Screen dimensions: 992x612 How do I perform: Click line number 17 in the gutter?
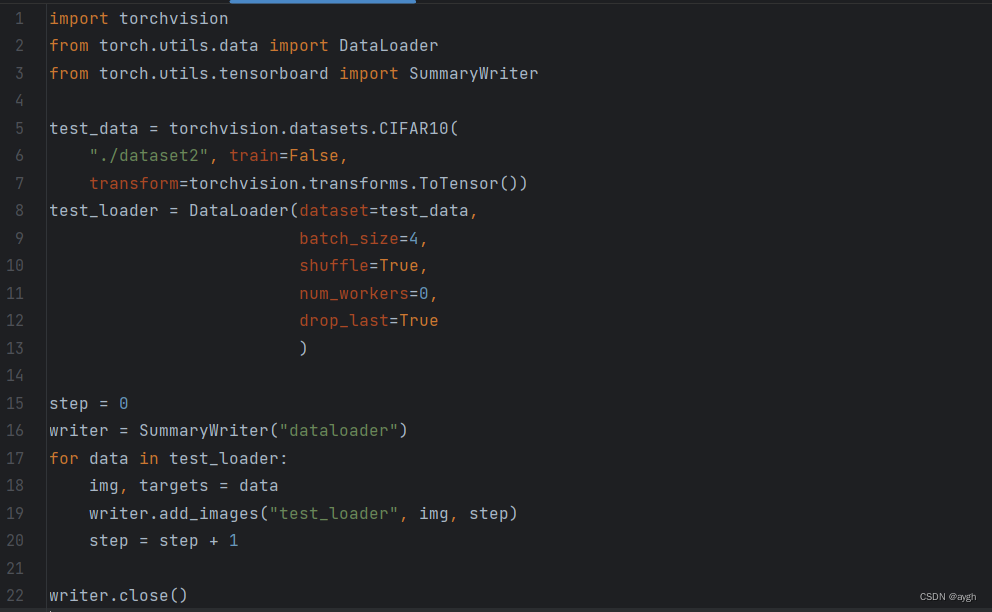coord(15,458)
